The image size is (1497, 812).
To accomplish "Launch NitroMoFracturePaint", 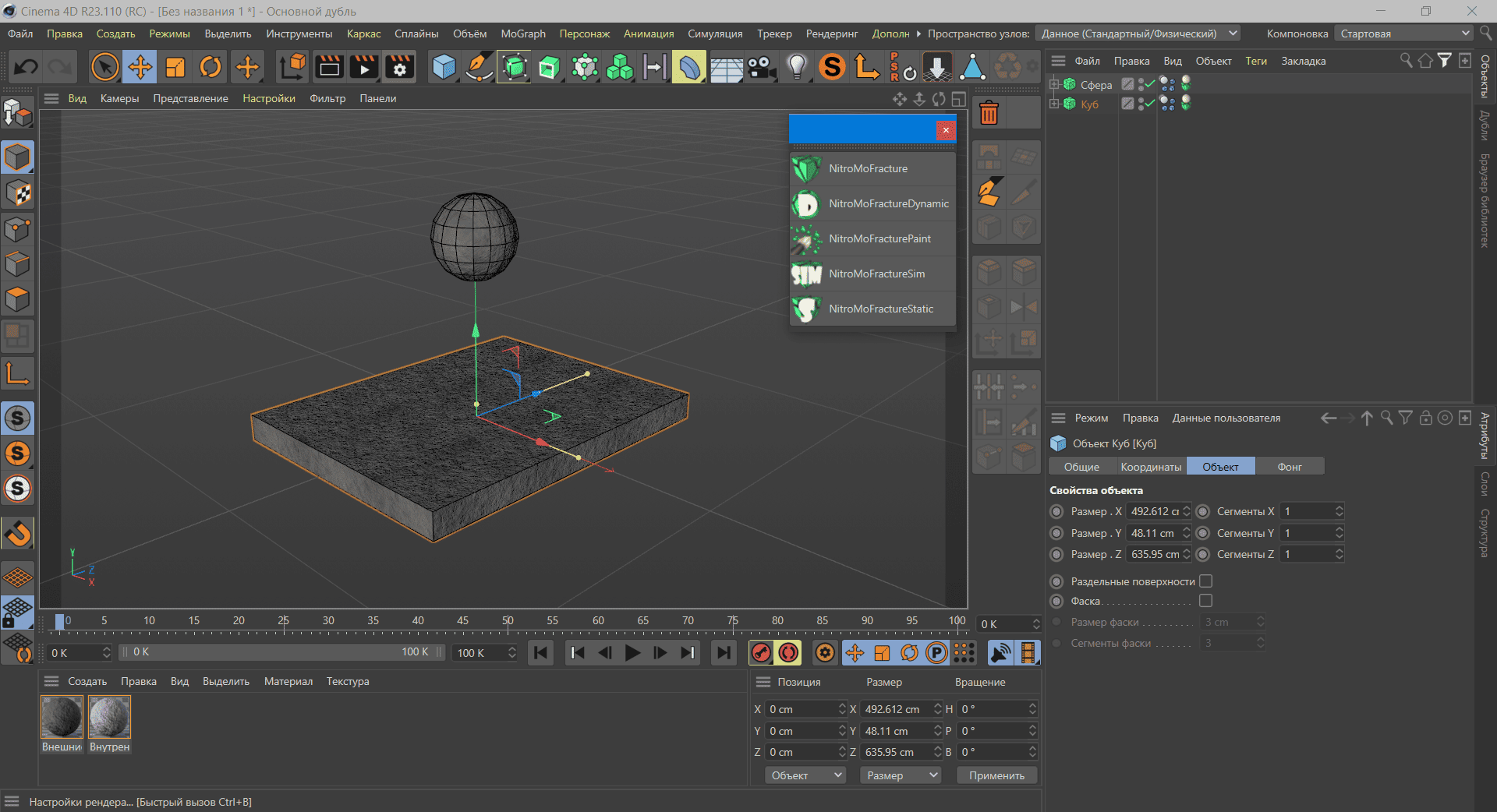I will click(x=872, y=238).
